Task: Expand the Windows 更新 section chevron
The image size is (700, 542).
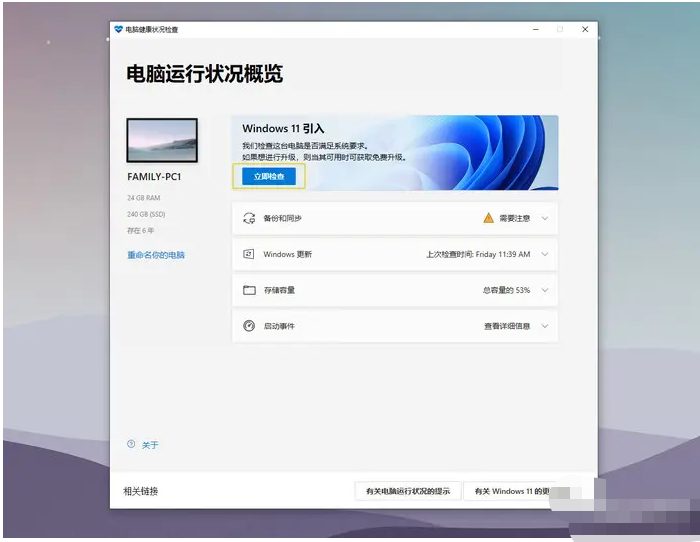Action: [x=545, y=254]
